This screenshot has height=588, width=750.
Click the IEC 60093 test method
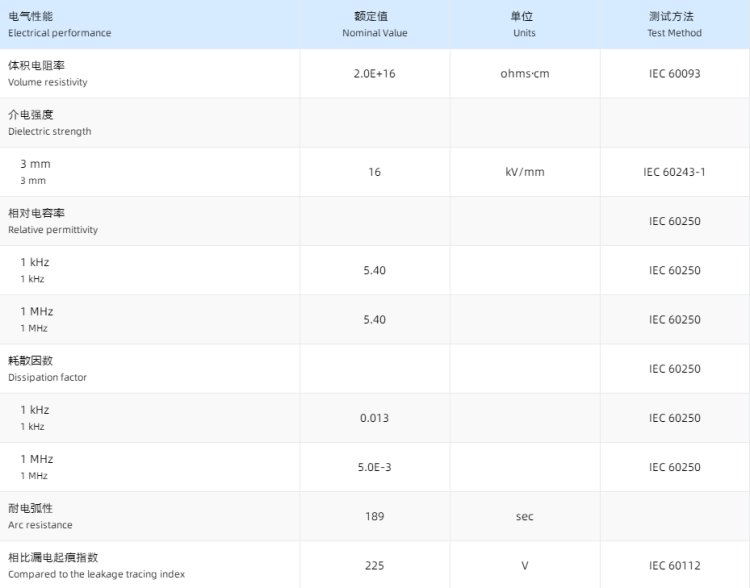674,74
